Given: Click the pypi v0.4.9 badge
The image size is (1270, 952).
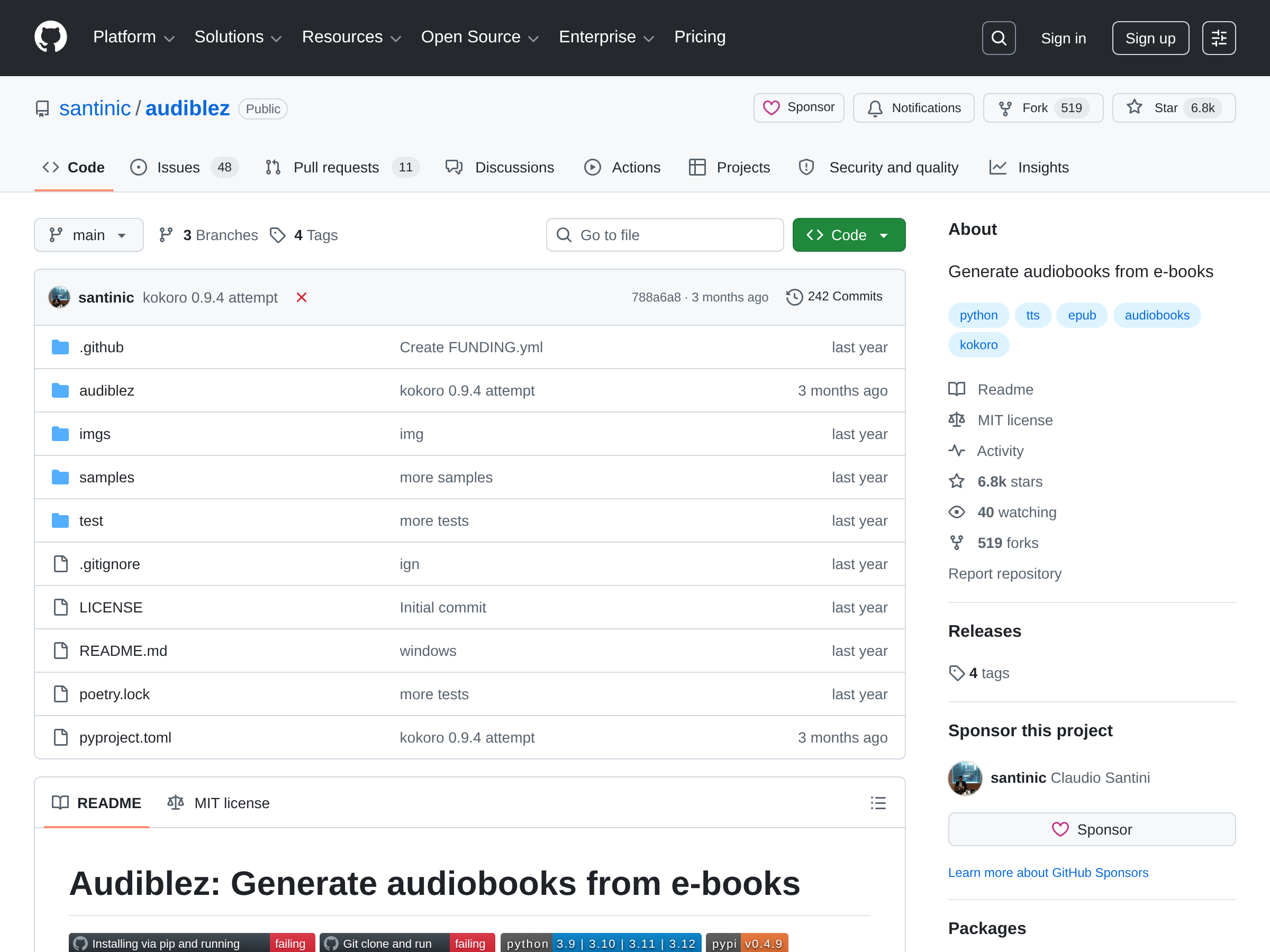Looking at the screenshot, I should (x=746, y=943).
